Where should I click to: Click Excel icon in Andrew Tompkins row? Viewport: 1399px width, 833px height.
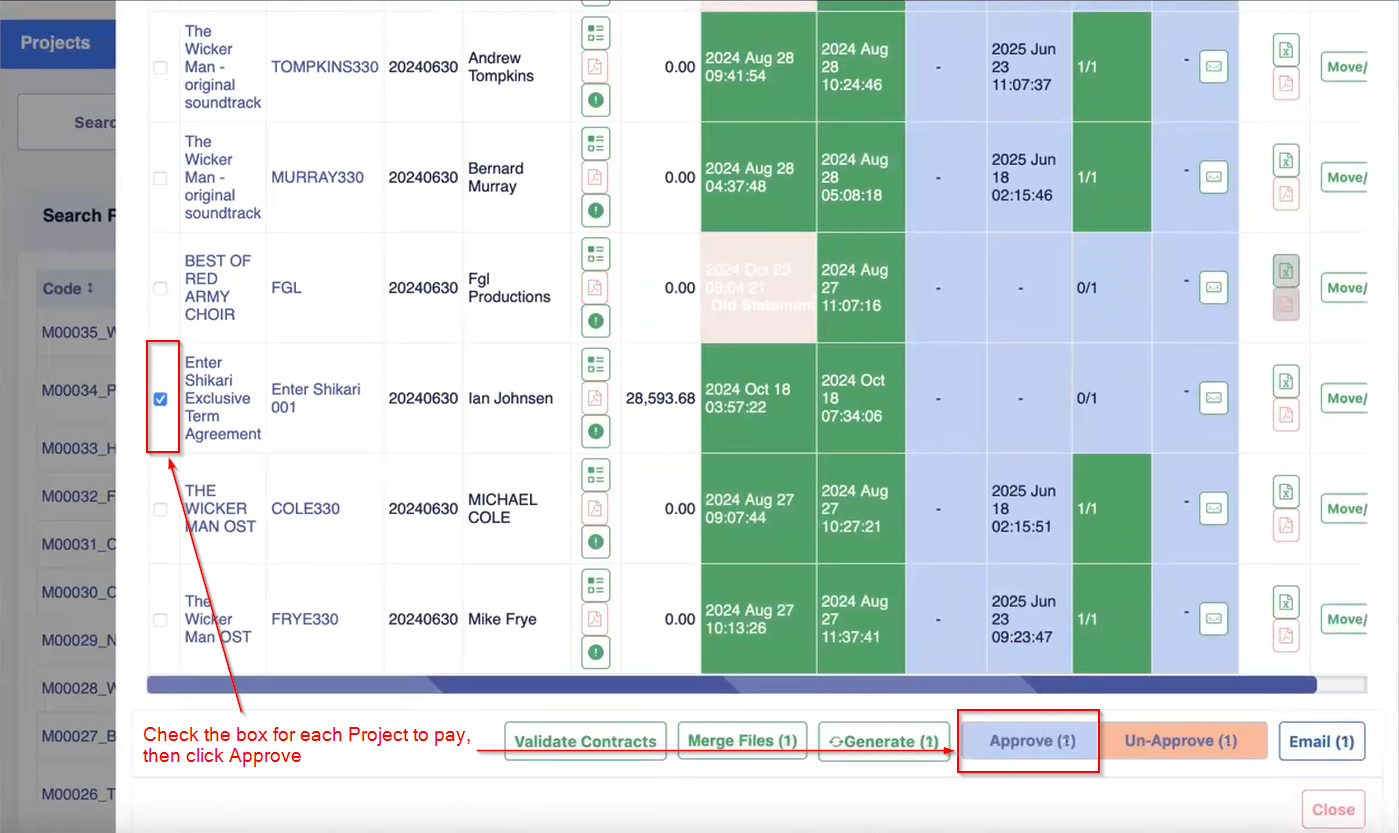tap(1286, 50)
